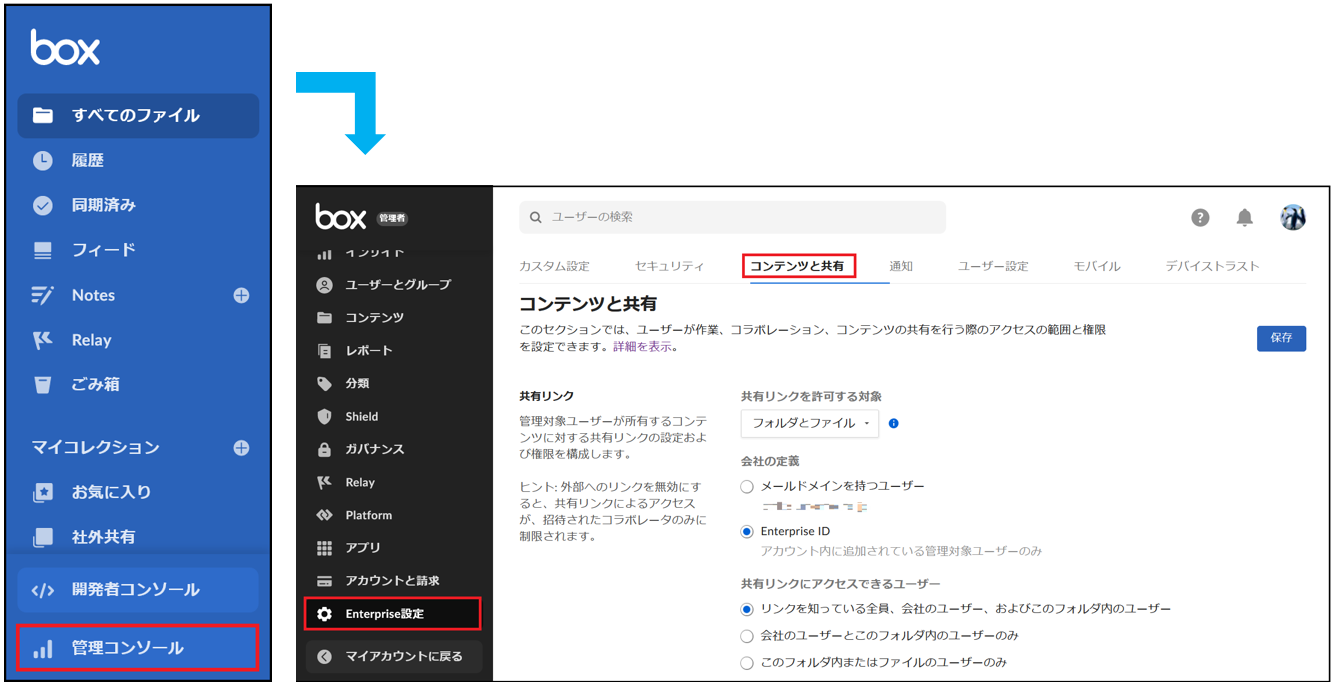Switch to the モバイル tab

click(1097, 266)
